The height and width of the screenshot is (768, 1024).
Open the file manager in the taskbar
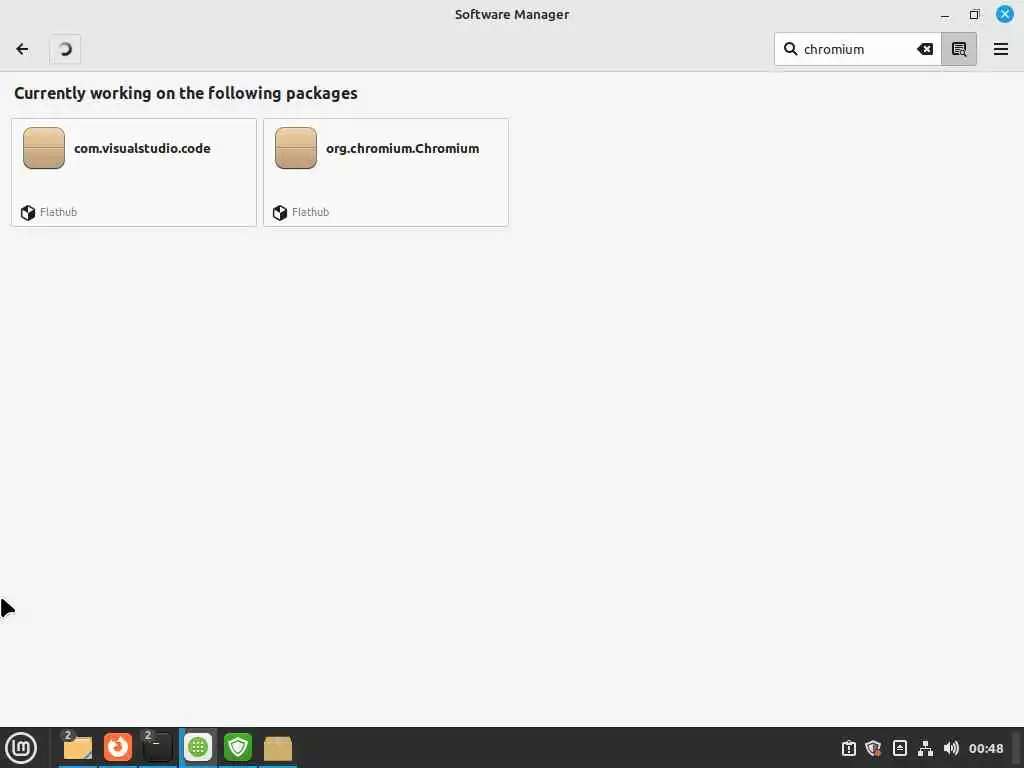(78, 748)
